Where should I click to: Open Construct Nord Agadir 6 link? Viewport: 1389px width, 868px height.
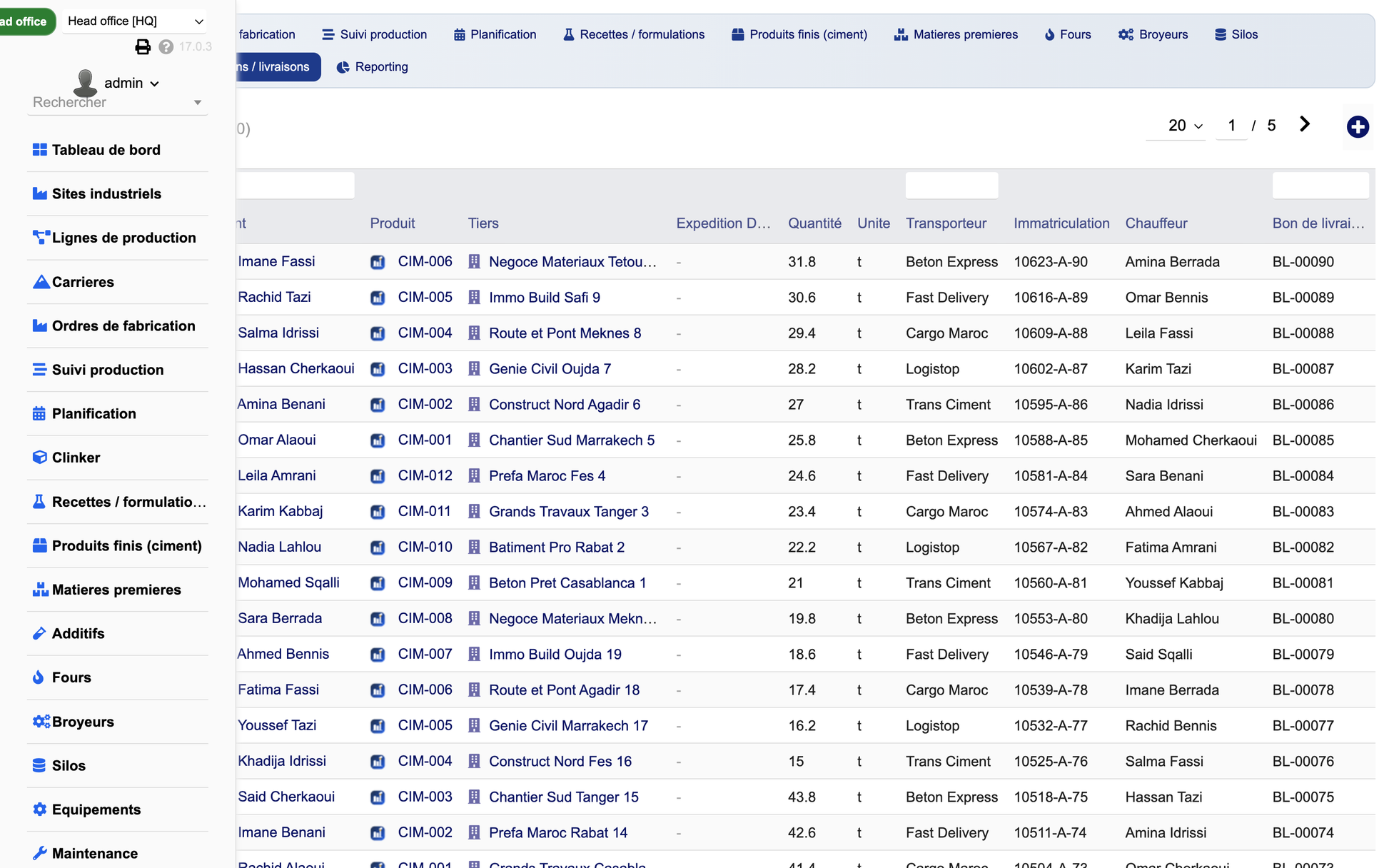pyautogui.click(x=565, y=404)
